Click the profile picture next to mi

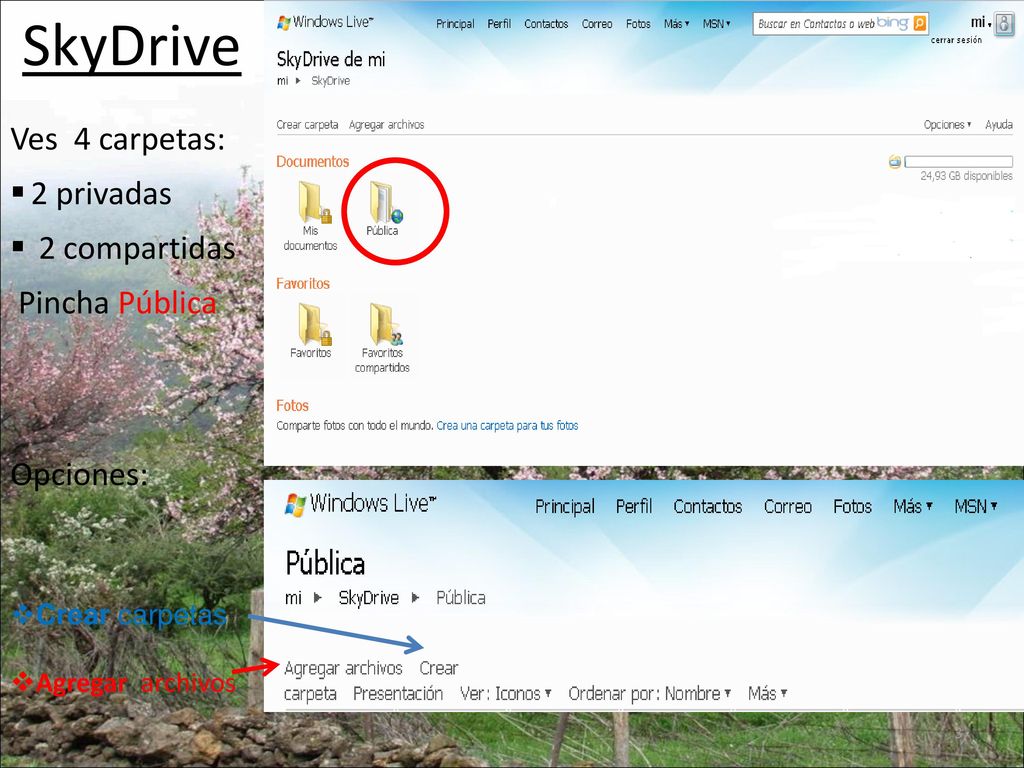pos(1004,25)
